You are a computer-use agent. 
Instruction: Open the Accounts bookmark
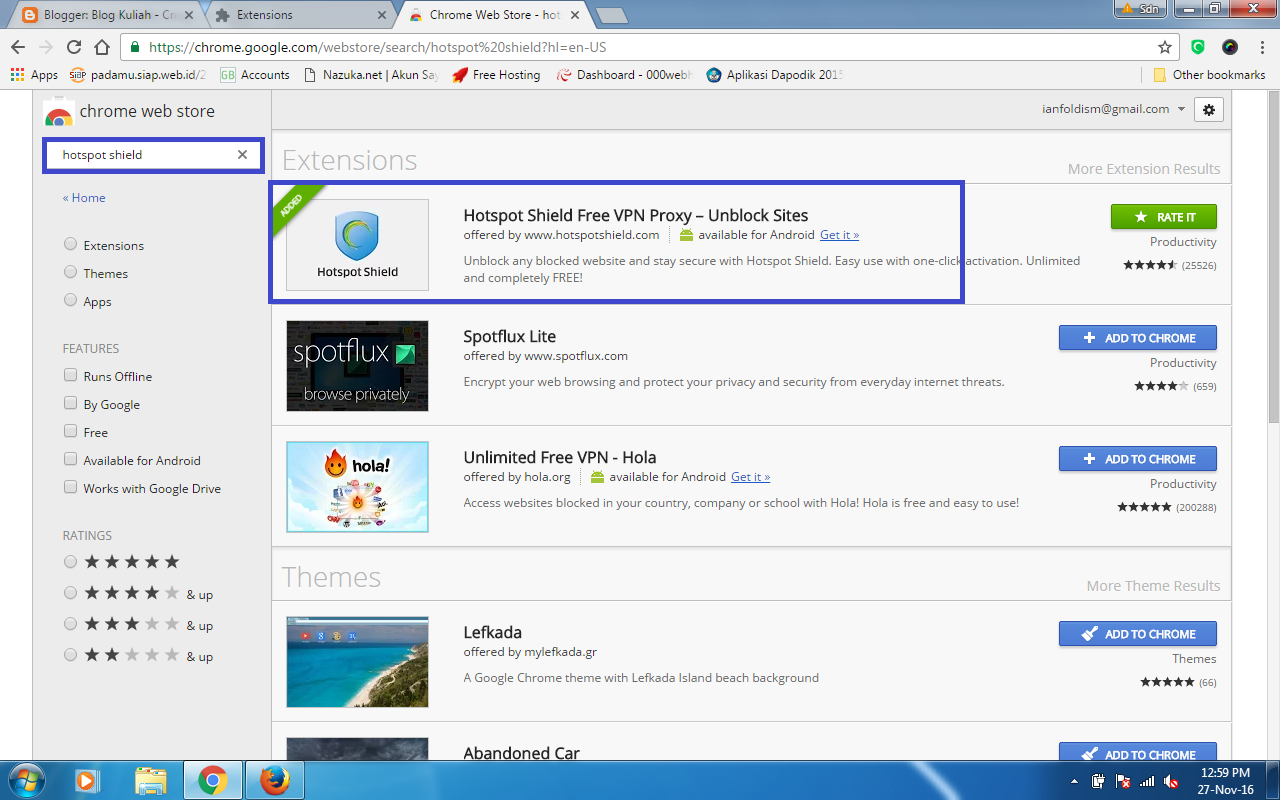255,75
